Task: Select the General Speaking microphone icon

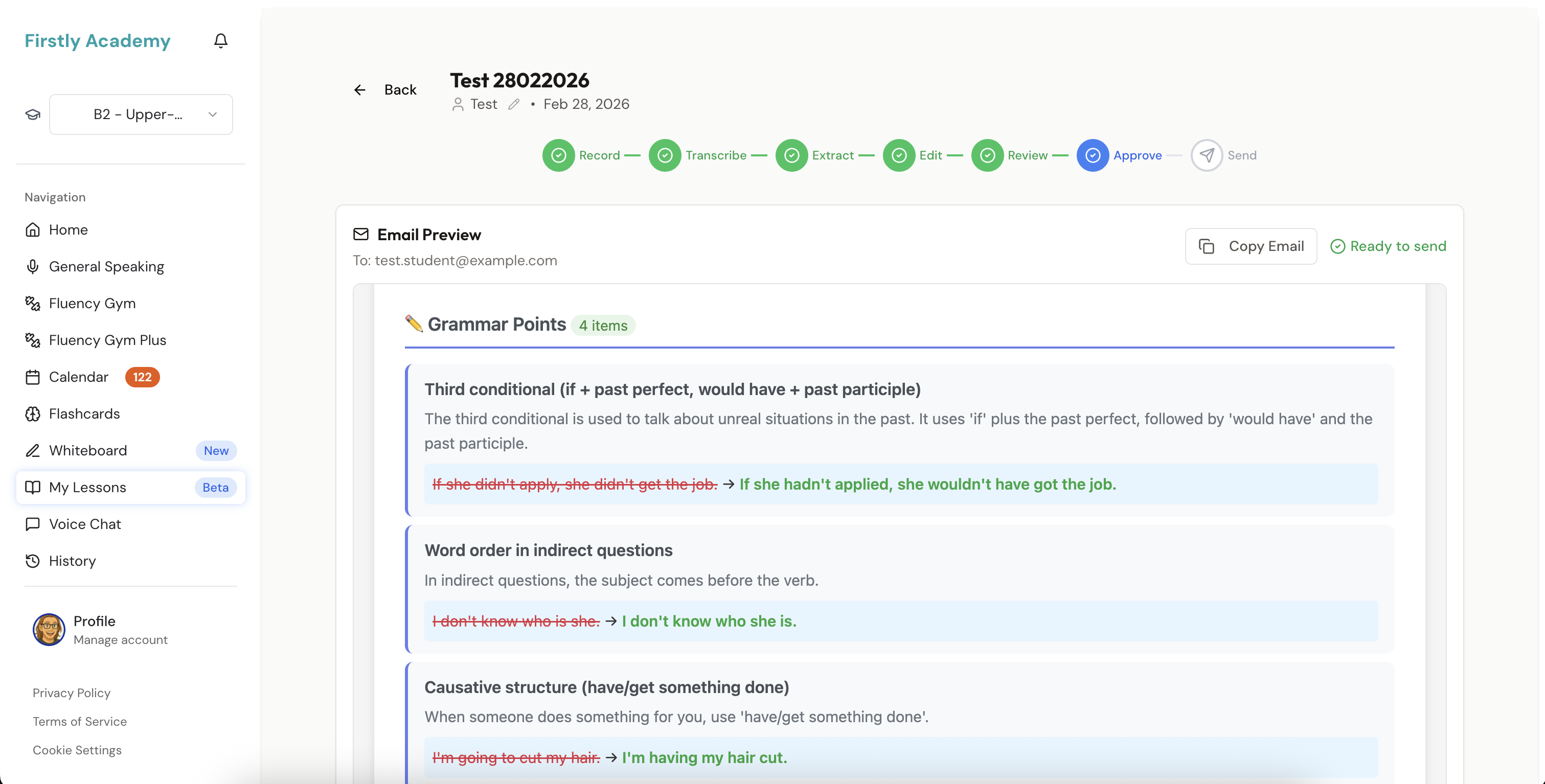Action: click(33, 267)
